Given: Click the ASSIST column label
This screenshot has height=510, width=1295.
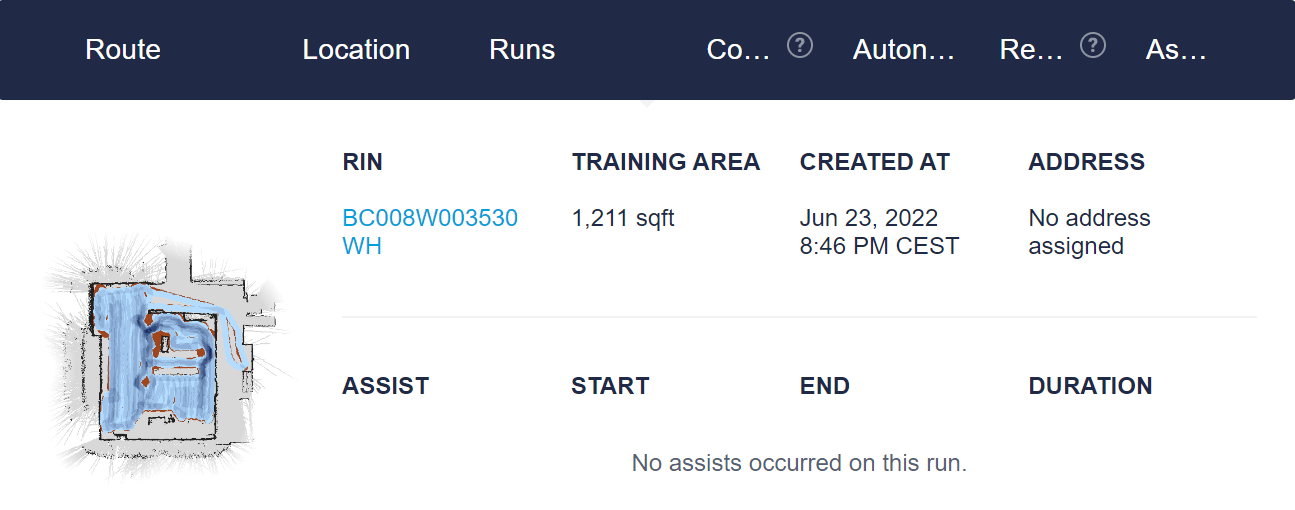Looking at the screenshot, I should [385, 386].
